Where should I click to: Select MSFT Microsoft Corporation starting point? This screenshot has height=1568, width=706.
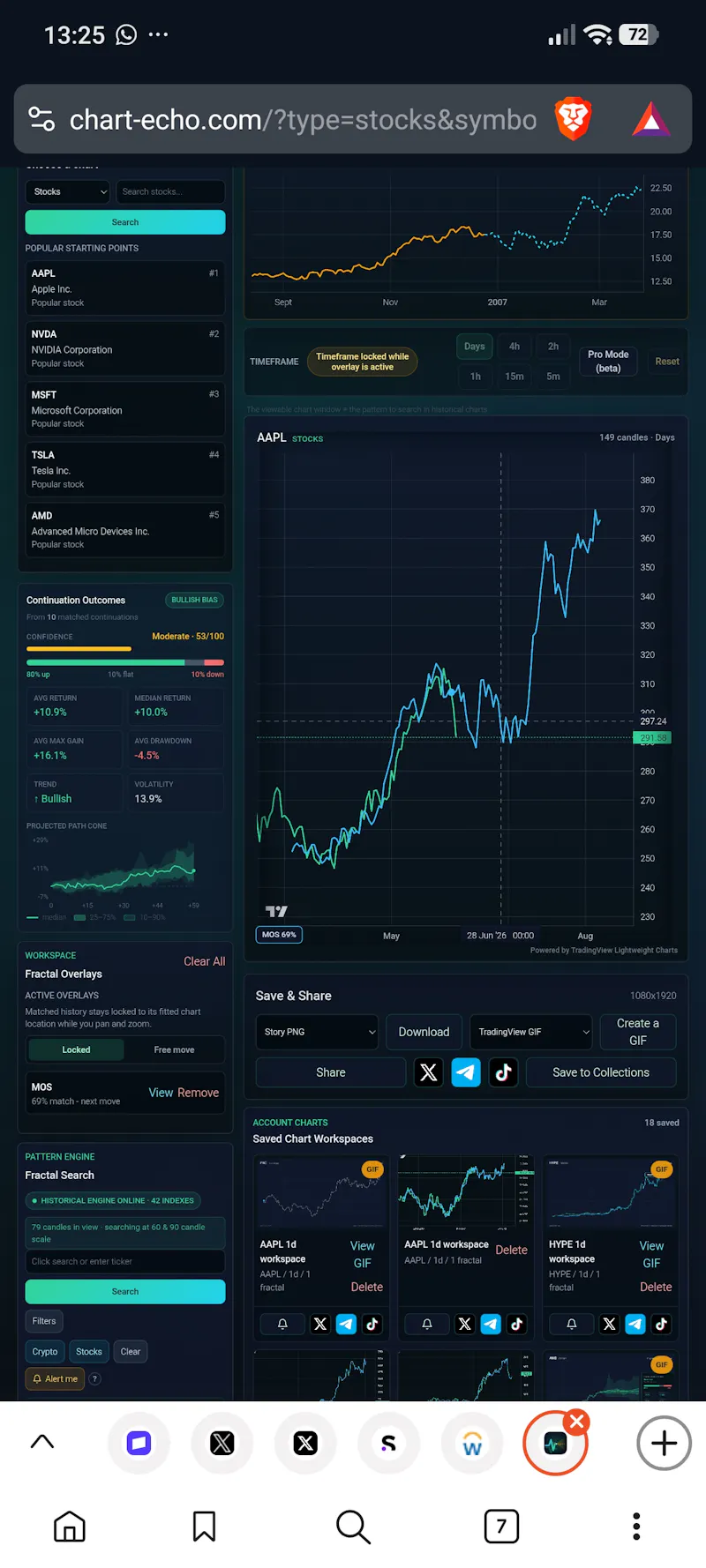click(x=125, y=409)
